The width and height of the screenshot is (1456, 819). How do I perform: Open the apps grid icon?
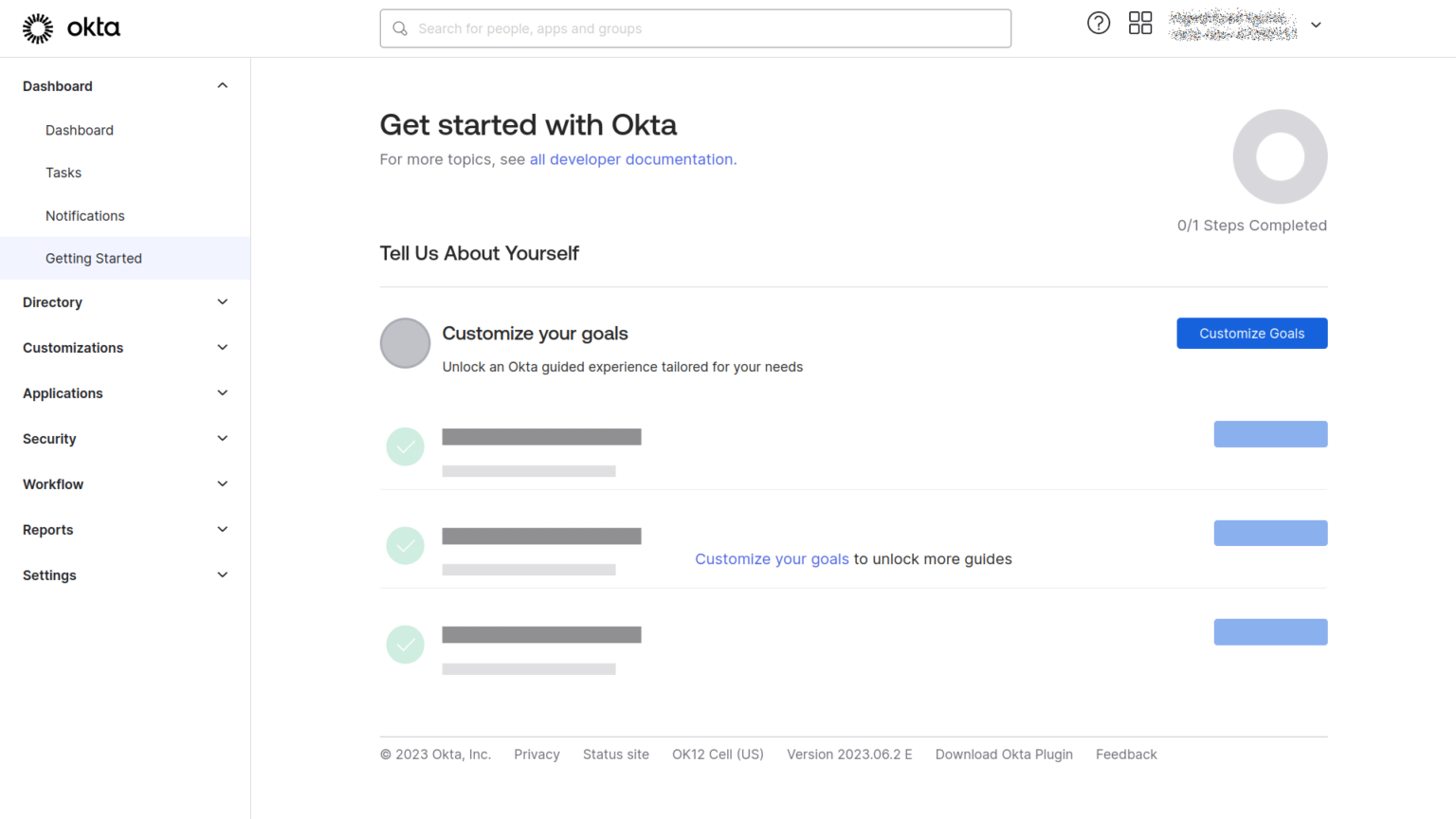click(1139, 23)
